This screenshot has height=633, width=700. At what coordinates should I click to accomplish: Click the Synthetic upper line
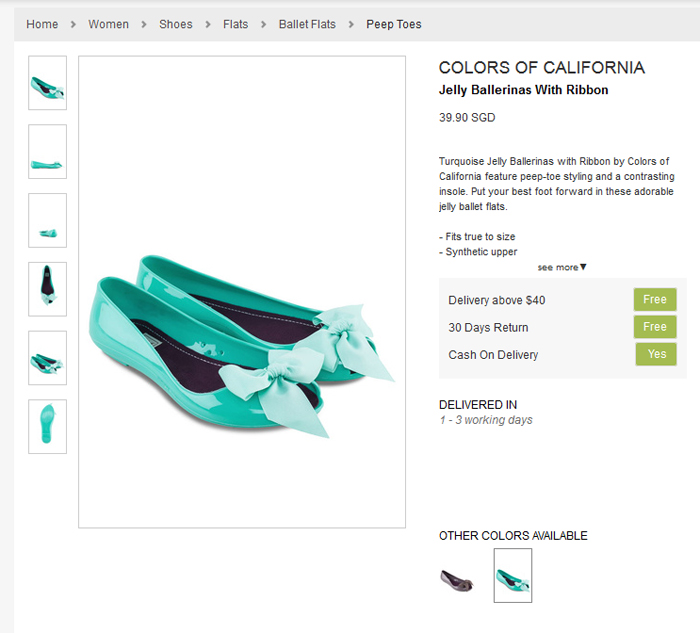(478, 252)
